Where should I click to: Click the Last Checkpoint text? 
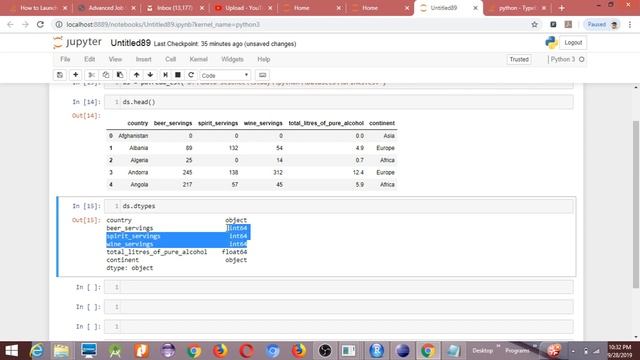pos(225,44)
